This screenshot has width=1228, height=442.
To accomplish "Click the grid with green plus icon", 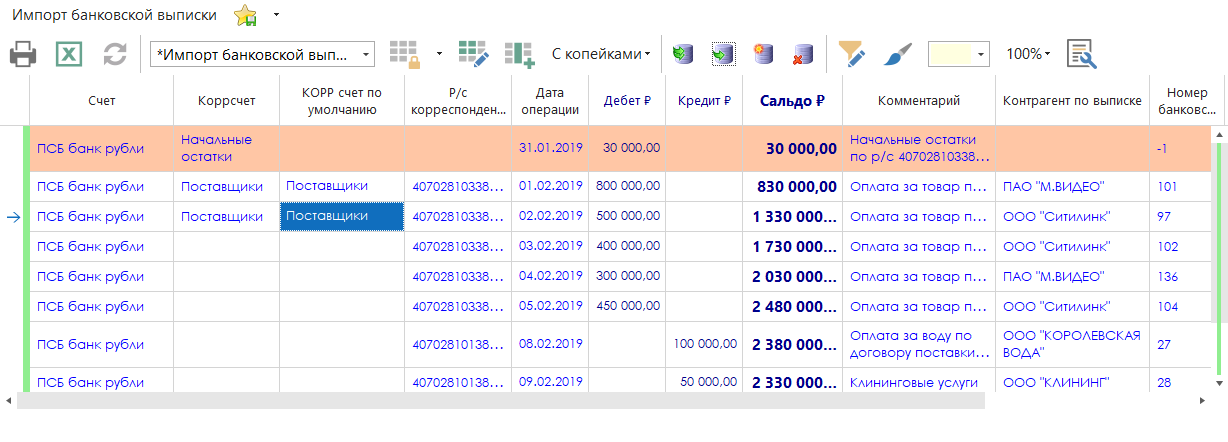I will [x=520, y=54].
